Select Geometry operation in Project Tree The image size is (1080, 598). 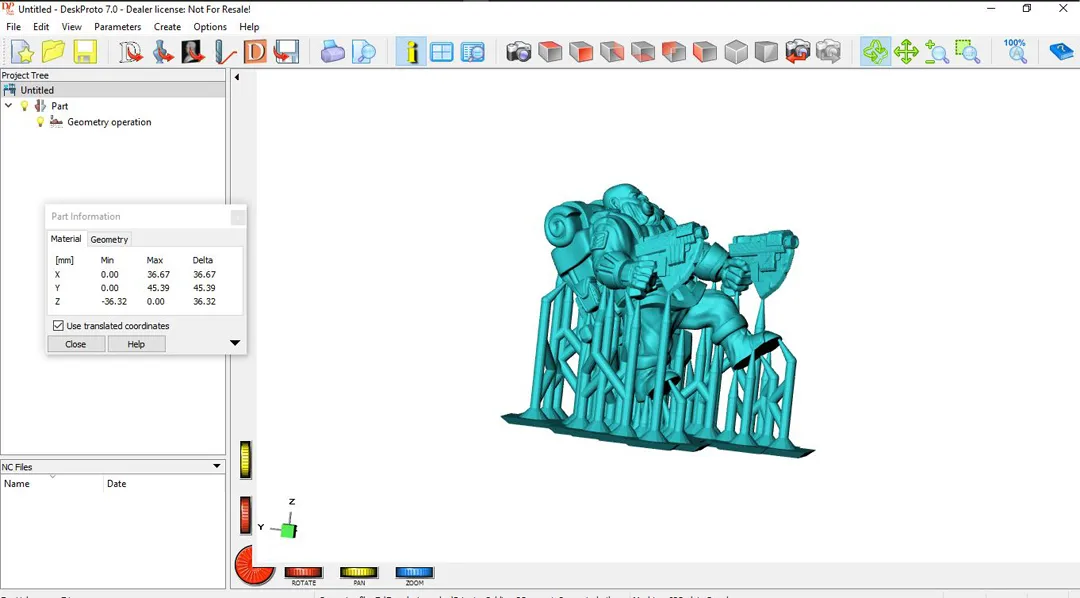(x=109, y=122)
